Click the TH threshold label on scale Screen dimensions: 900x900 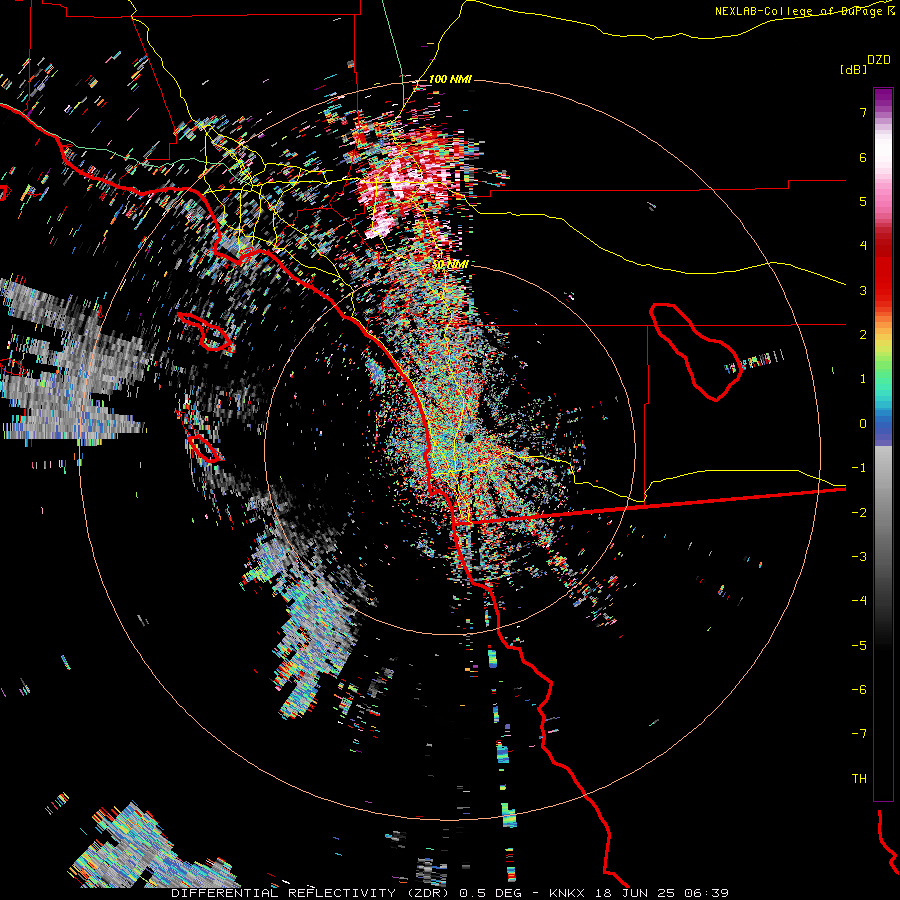859,778
